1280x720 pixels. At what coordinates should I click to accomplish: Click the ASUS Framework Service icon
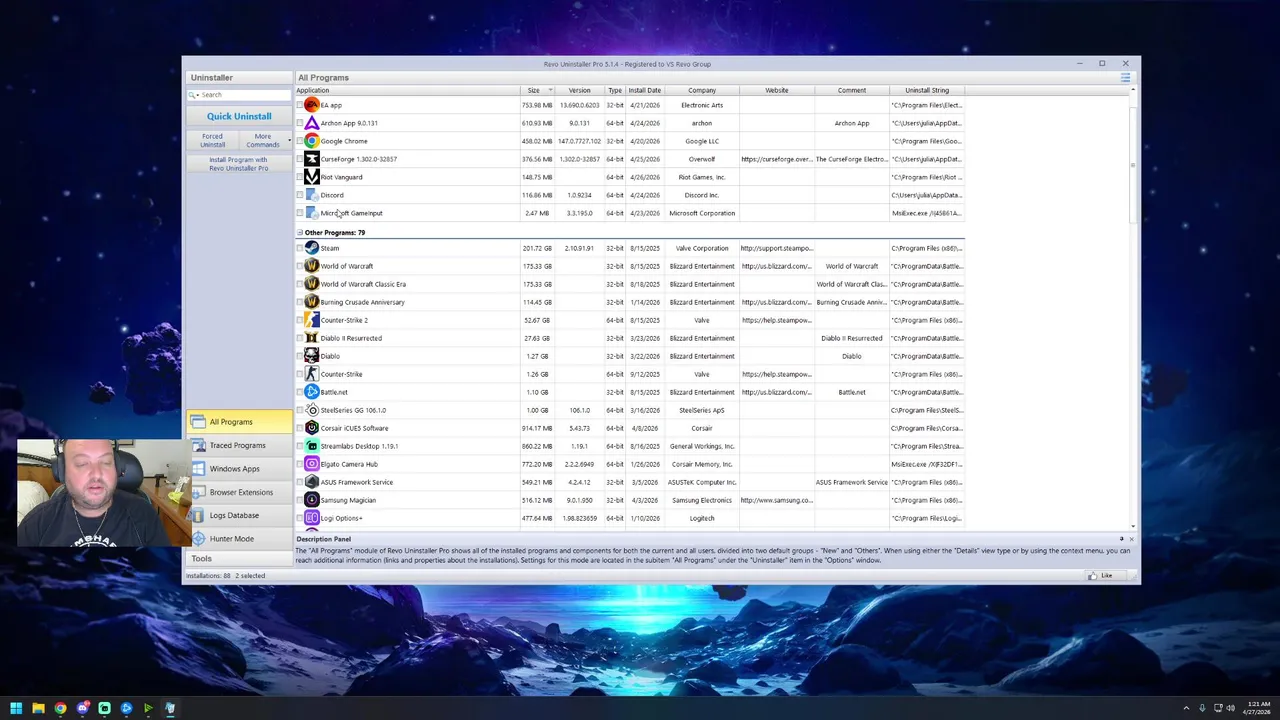[312, 482]
